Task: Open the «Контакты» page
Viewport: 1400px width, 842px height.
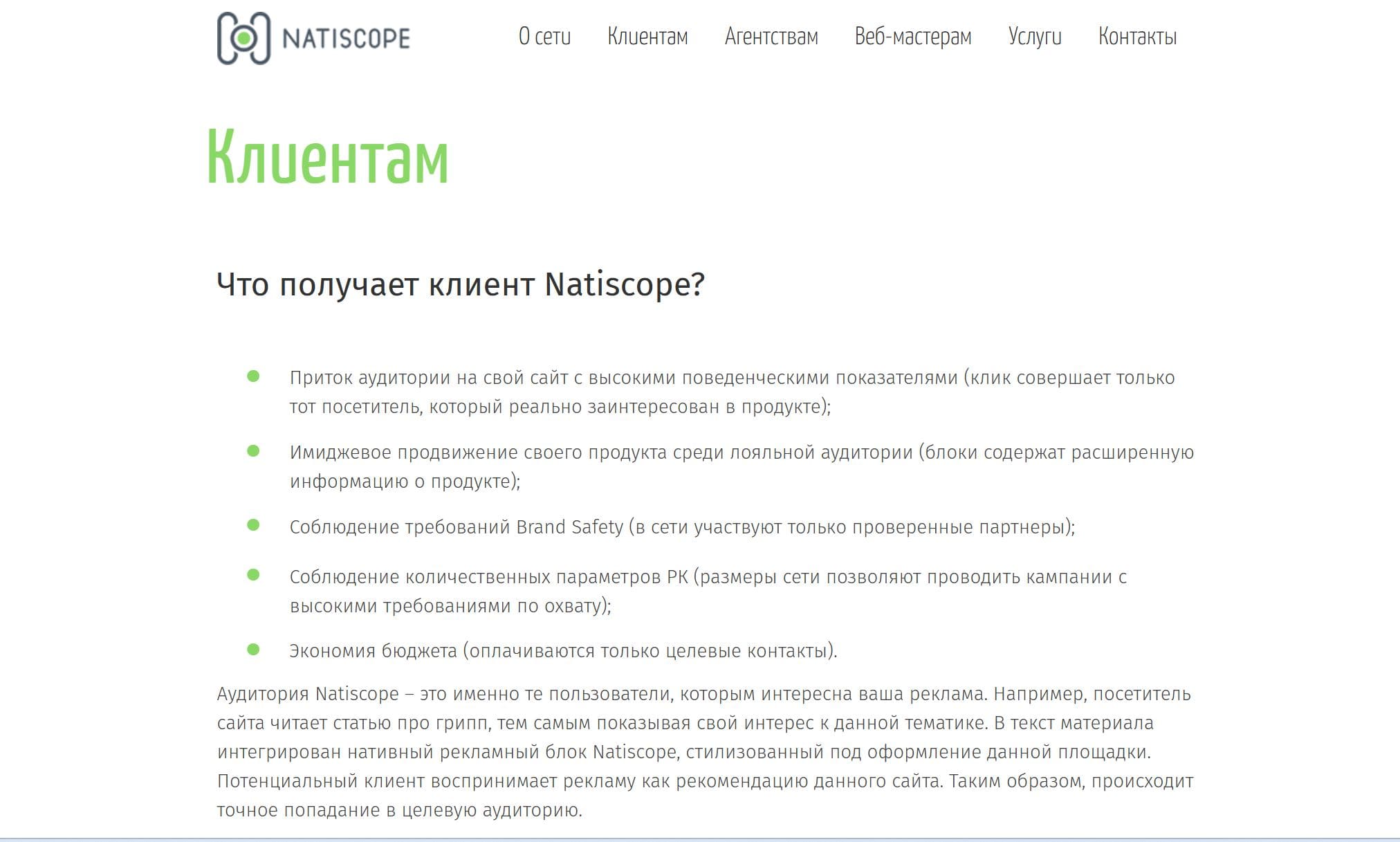Action: tap(1137, 37)
